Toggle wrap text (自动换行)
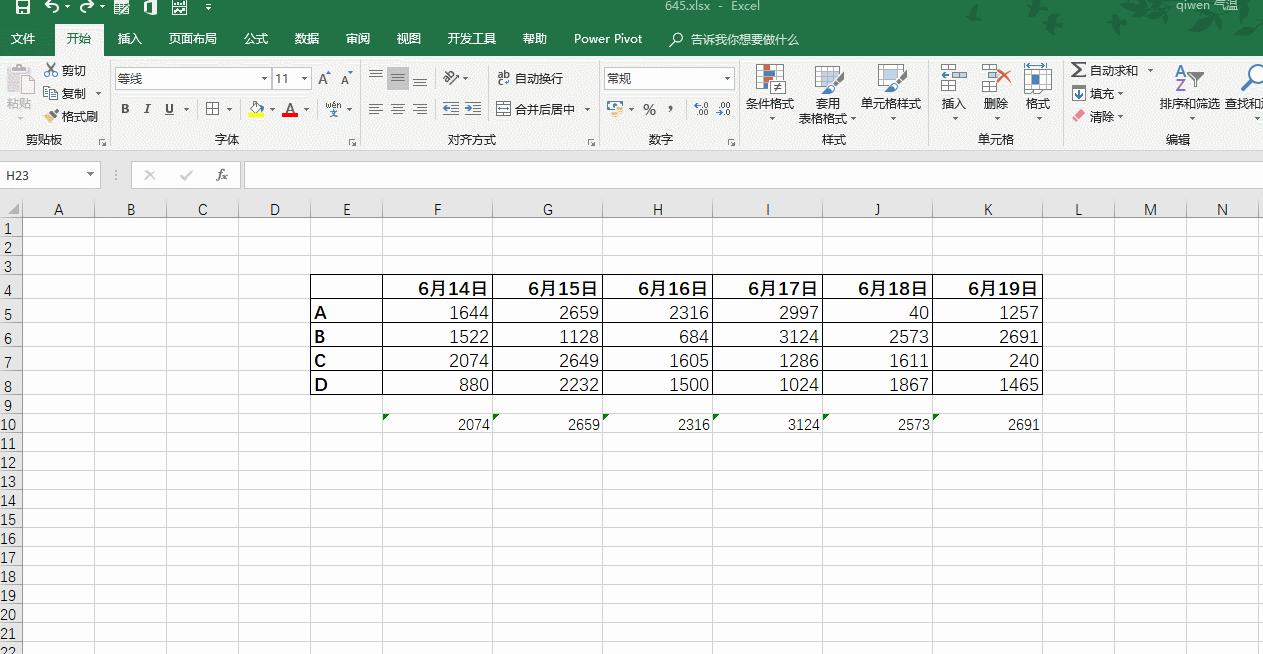 [x=530, y=78]
